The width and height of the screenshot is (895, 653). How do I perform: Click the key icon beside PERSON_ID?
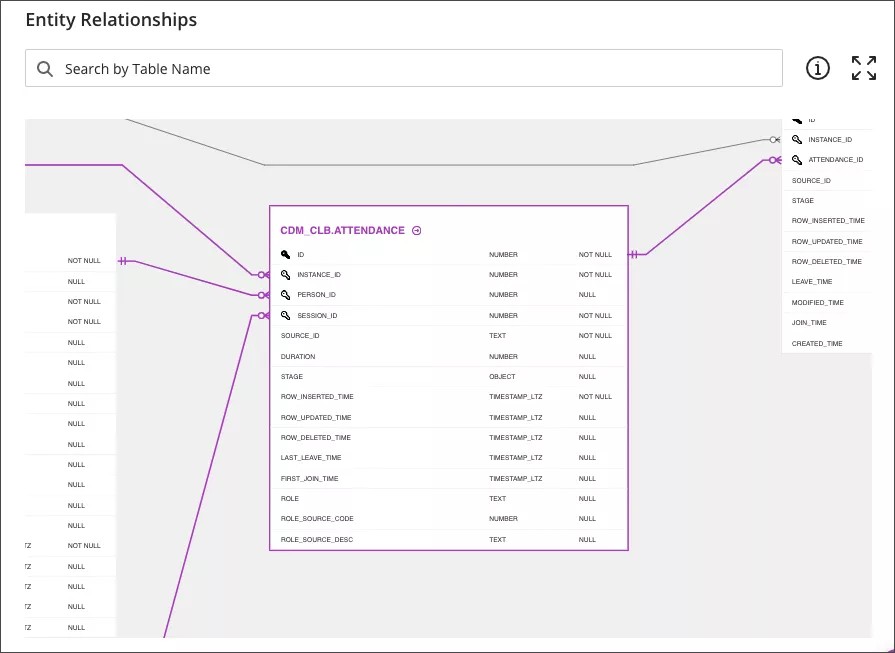pyautogui.click(x=285, y=295)
